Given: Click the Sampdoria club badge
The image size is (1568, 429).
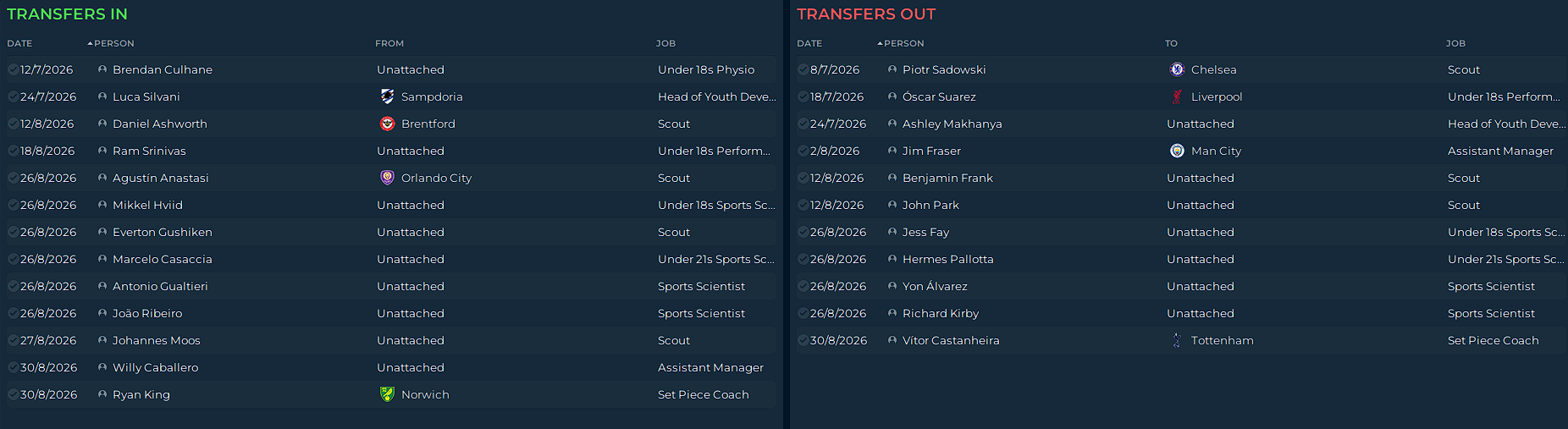Looking at the screenshot, I should point(387,96).
